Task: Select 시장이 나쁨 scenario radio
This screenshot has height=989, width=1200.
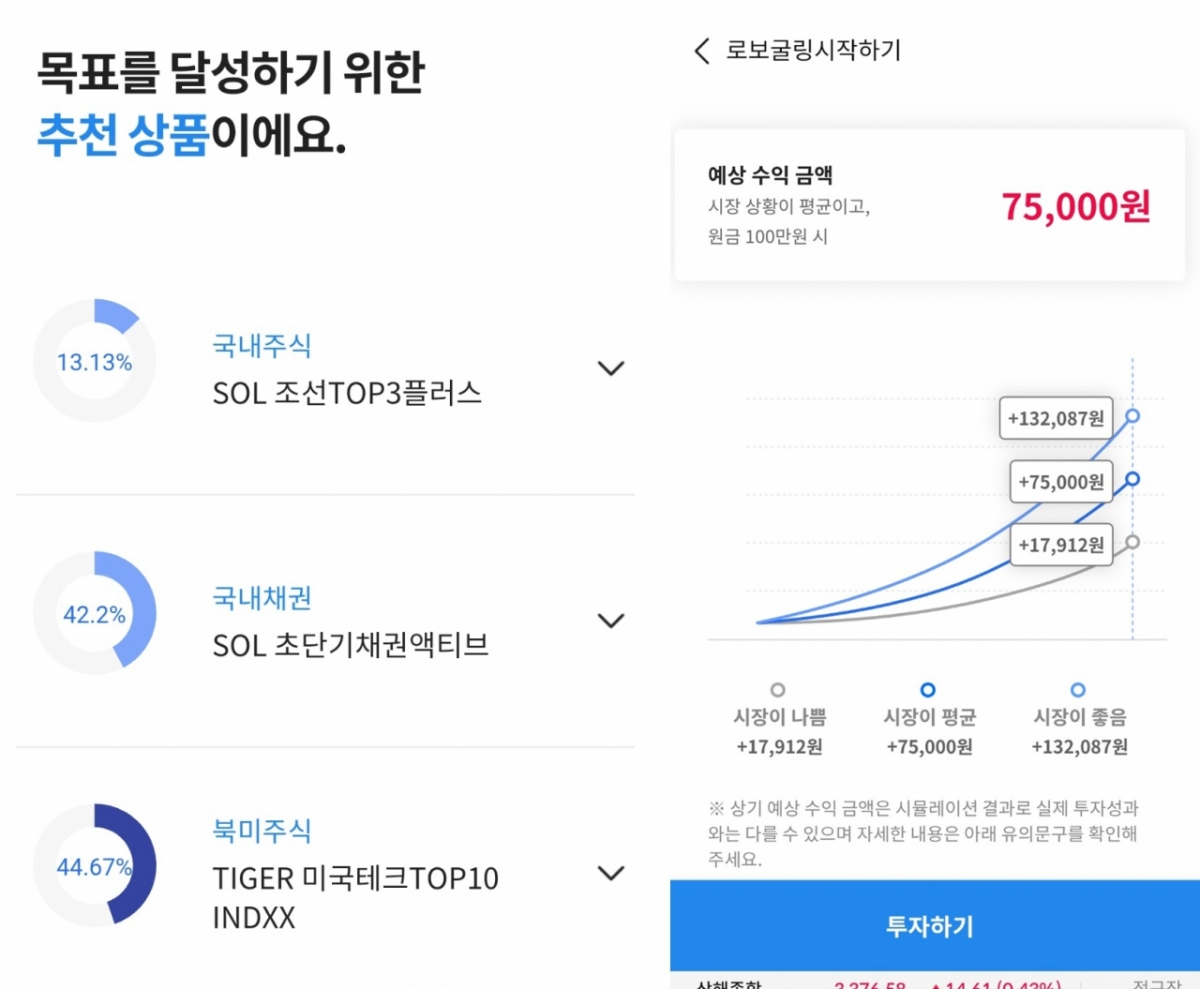Action: pos(778,690)
